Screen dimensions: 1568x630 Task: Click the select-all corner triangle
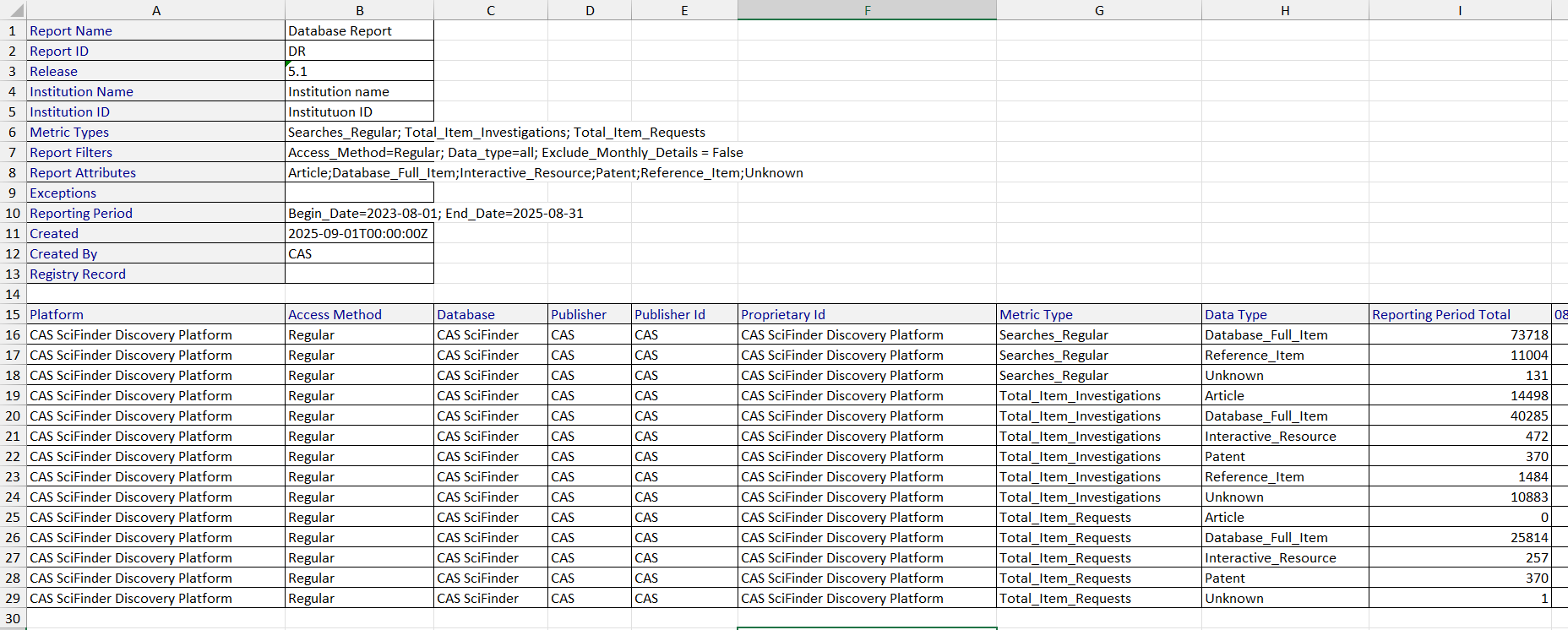pyautogui.click(x=14, y=10)
